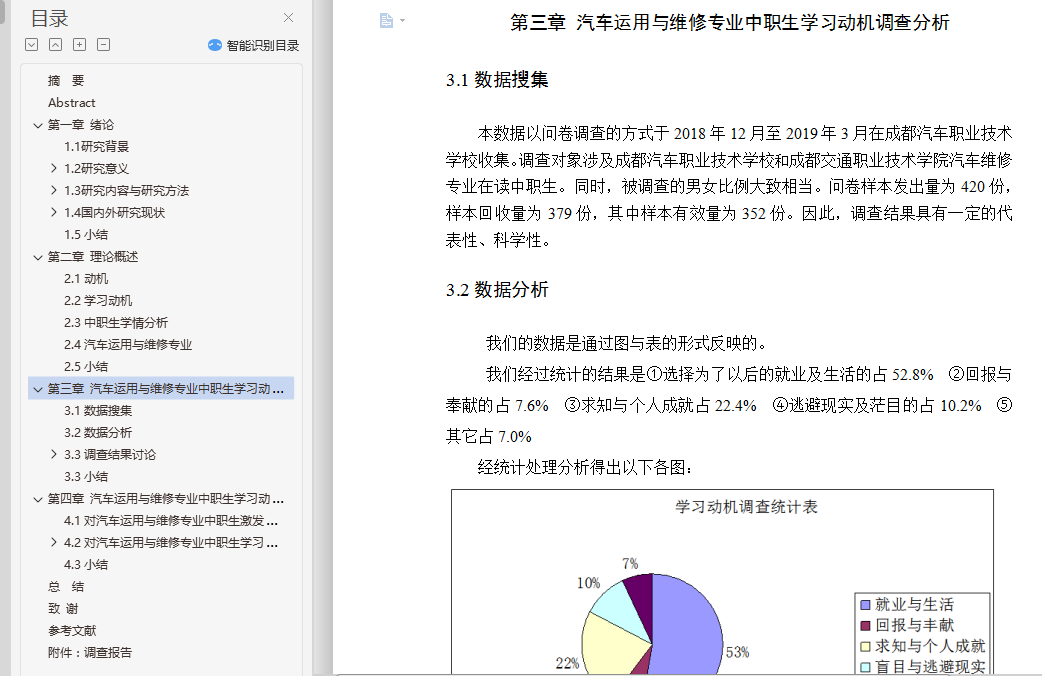This screenshot has width=1042, height=676.
Task: Click the 智能识别目录 button
Action: coord(253,45)
